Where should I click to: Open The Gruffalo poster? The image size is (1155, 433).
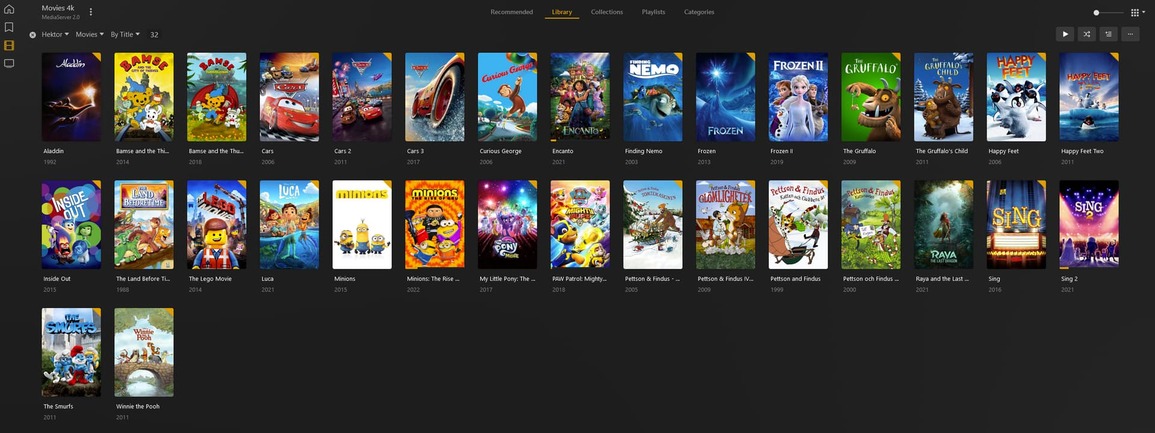871,96
